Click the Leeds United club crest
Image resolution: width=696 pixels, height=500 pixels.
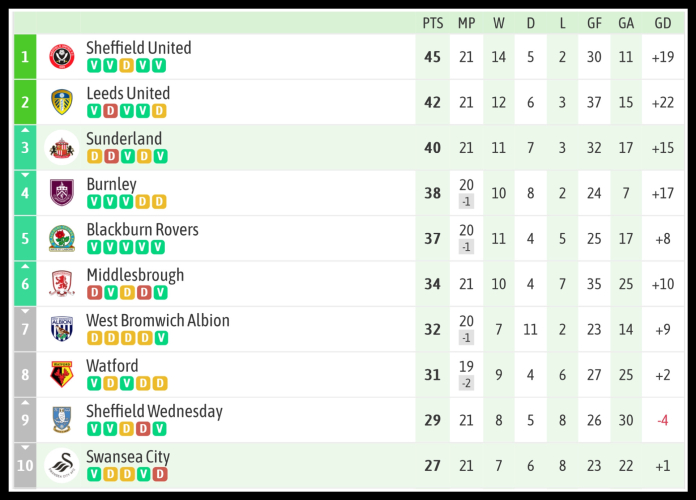coord(62,102)
